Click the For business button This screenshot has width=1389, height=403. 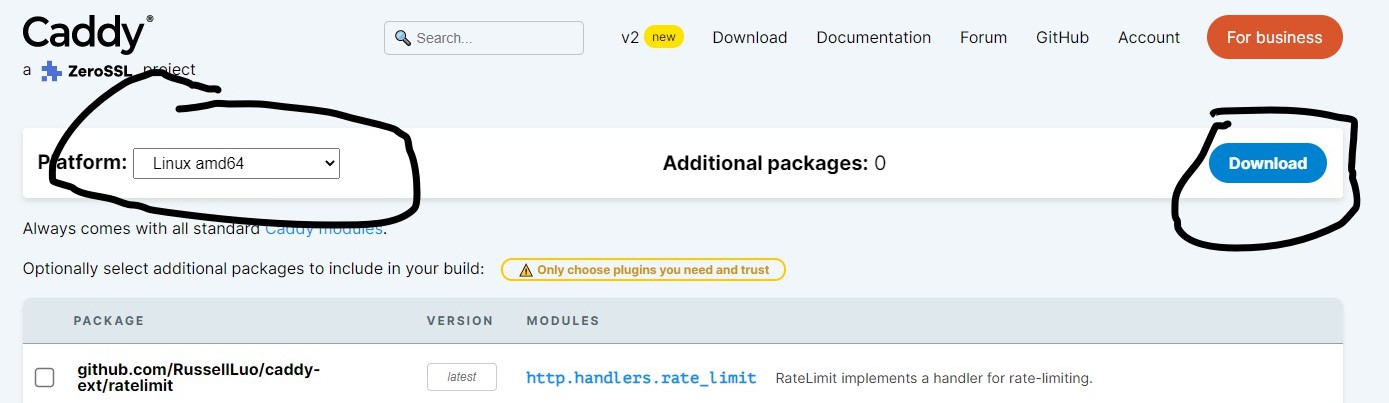pos(1274,37)
